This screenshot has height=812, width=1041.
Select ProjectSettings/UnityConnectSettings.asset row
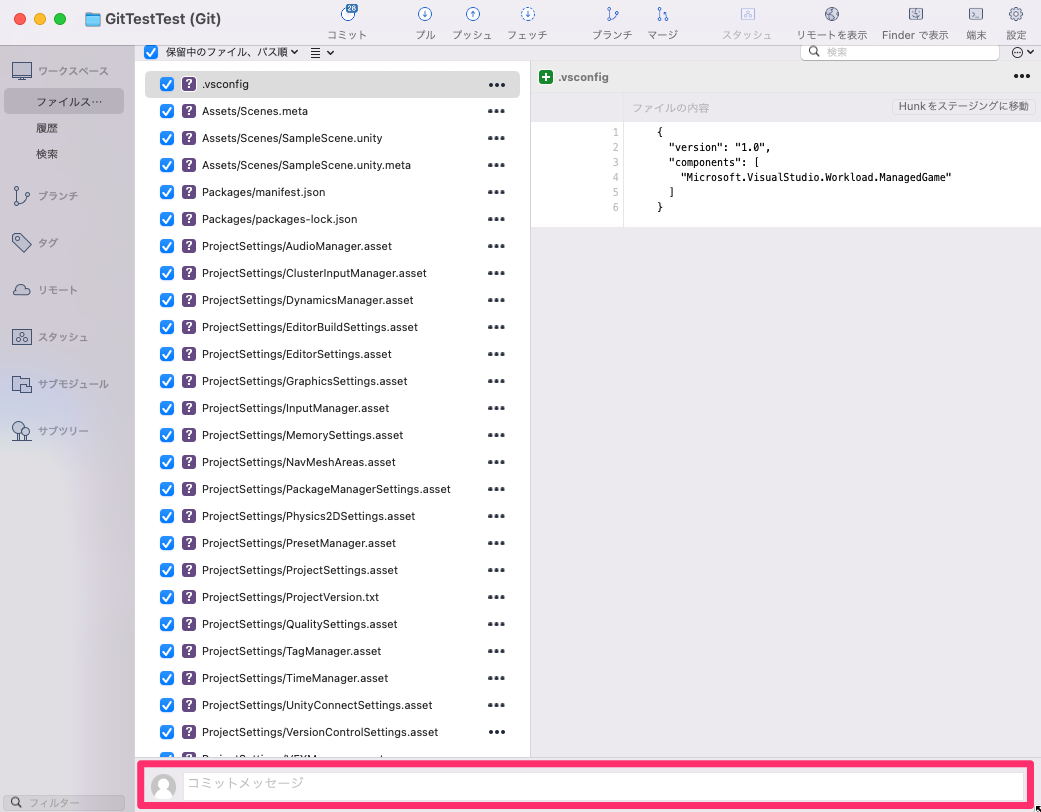click(x=332, y=705)
